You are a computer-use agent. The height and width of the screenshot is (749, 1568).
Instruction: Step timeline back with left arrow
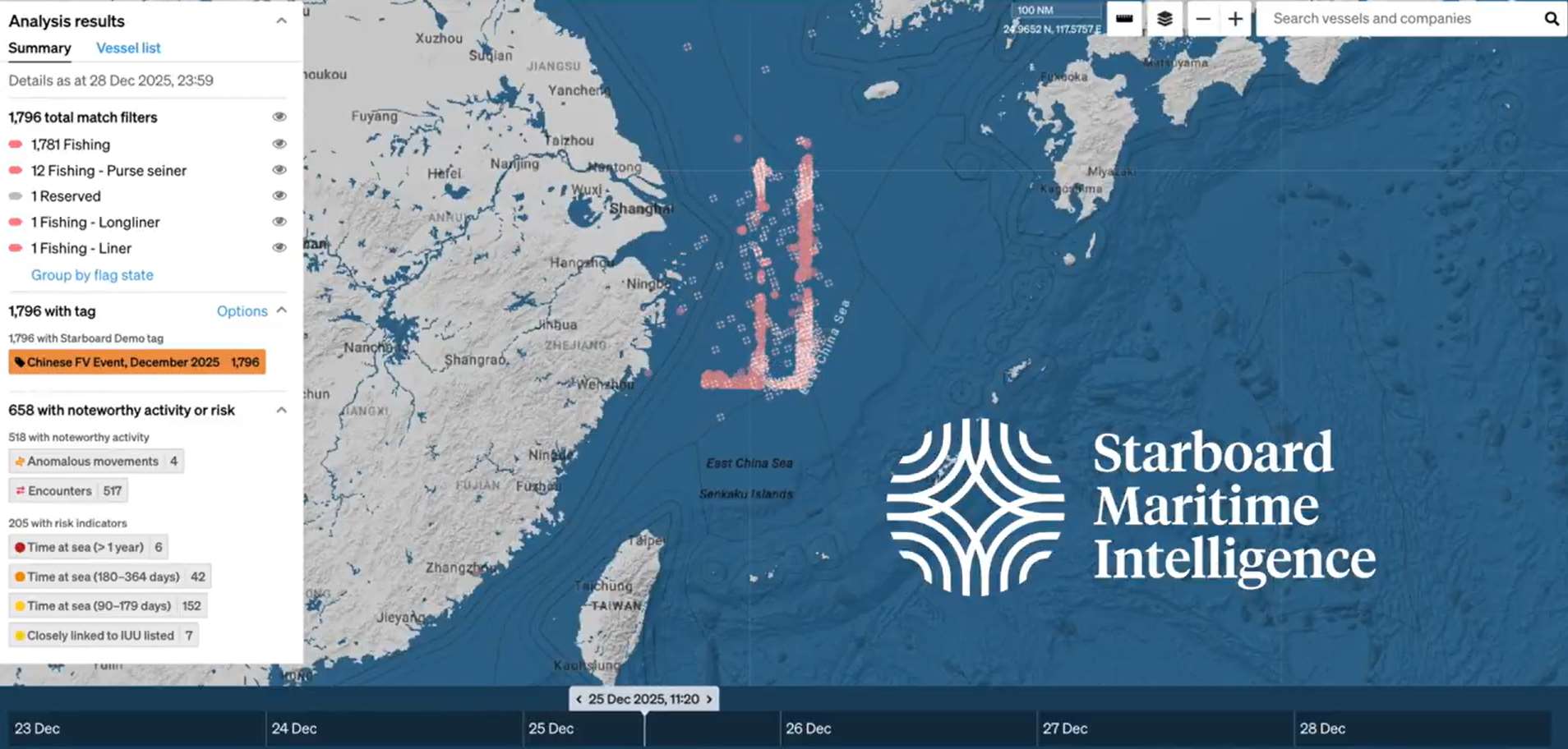[579, 699]
